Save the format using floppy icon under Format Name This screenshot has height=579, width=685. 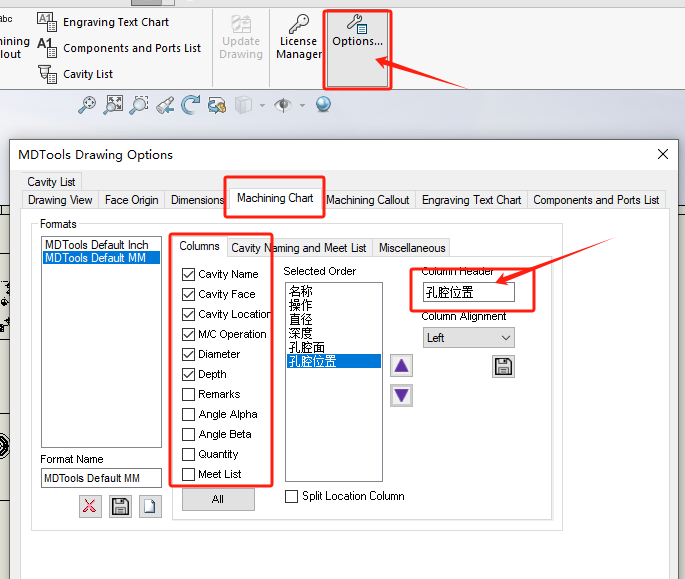(120, 506)
